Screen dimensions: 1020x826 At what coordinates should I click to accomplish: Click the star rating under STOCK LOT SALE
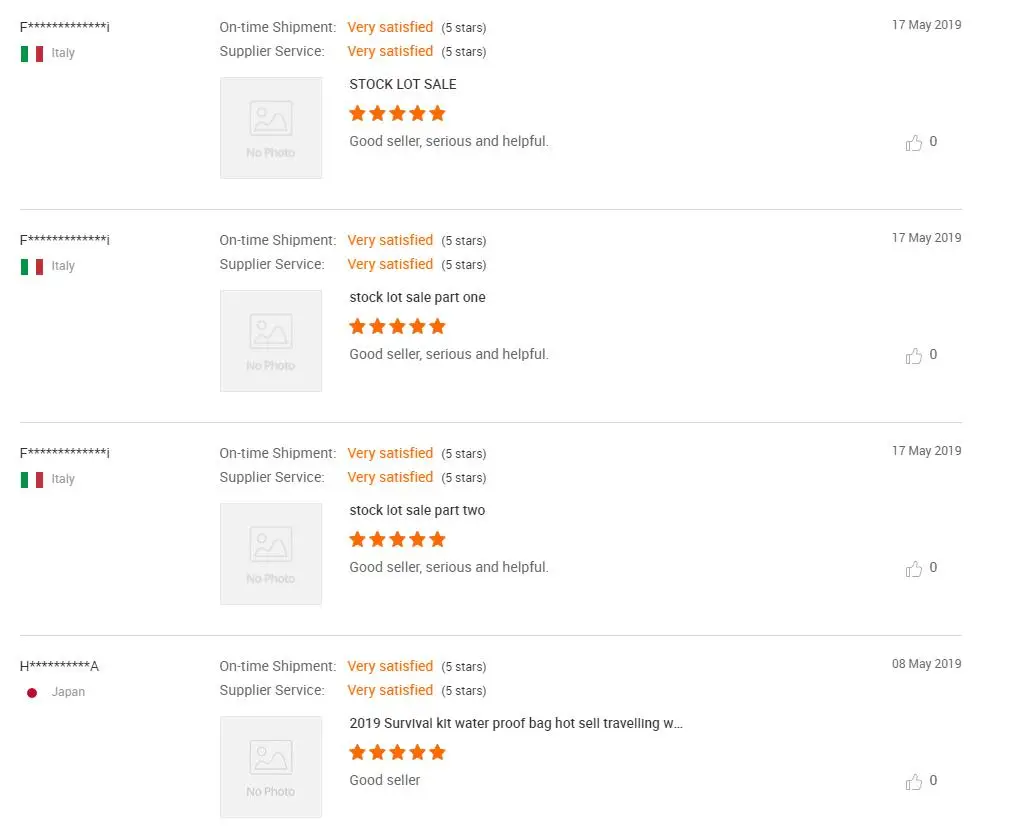[x=397, y=113]
